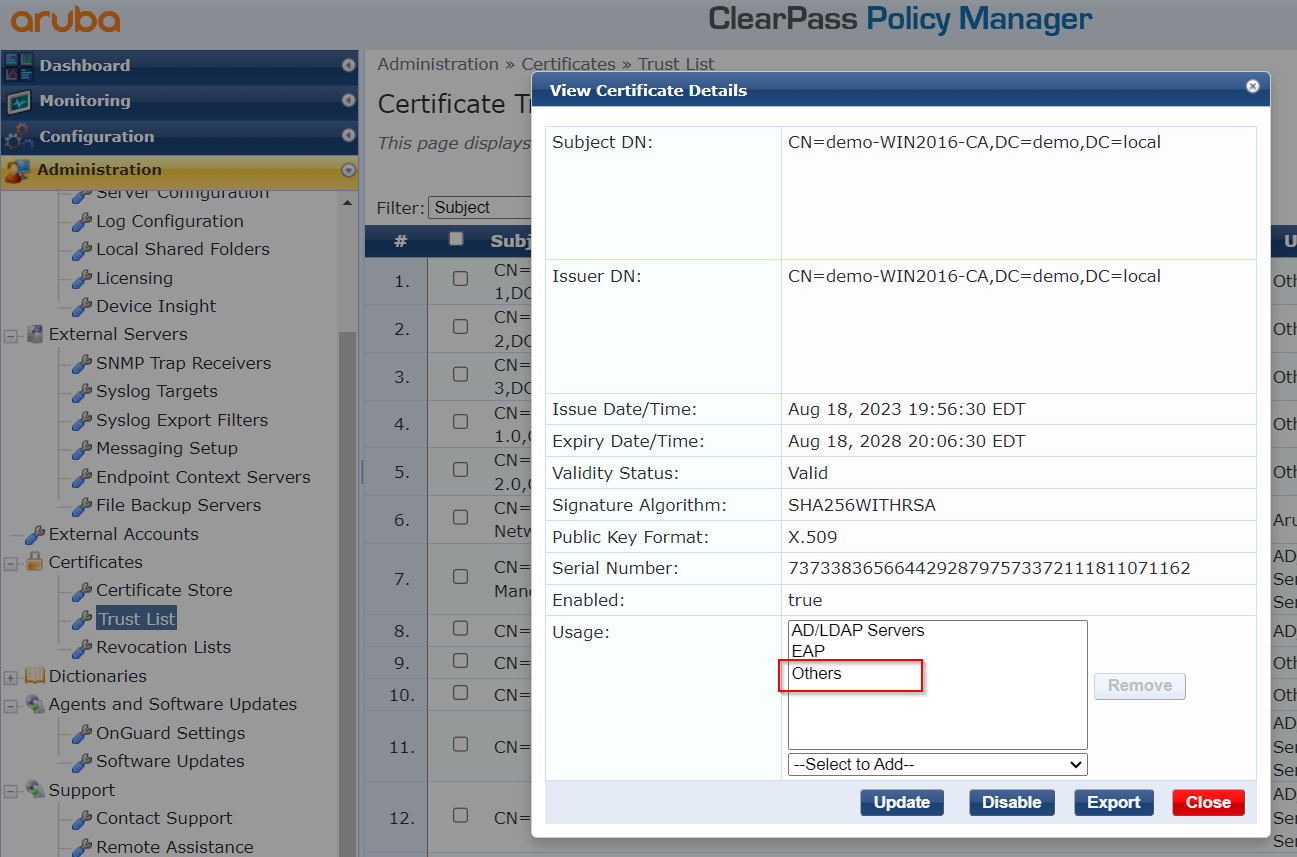The image size is (1297, 857).
Task: Expand the Monitoring section arrow
Action: 348,101
